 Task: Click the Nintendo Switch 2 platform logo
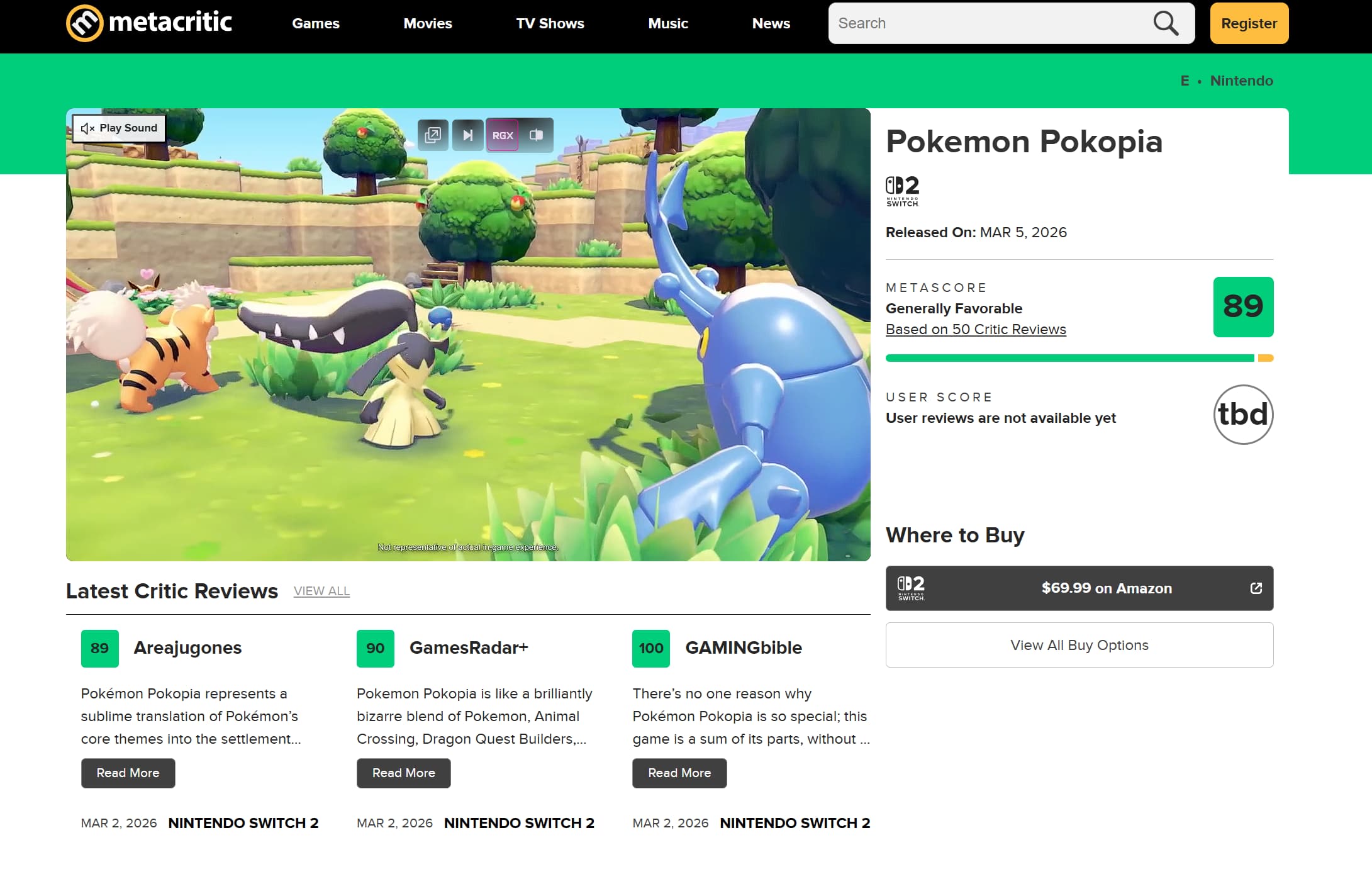coord(902,191)
